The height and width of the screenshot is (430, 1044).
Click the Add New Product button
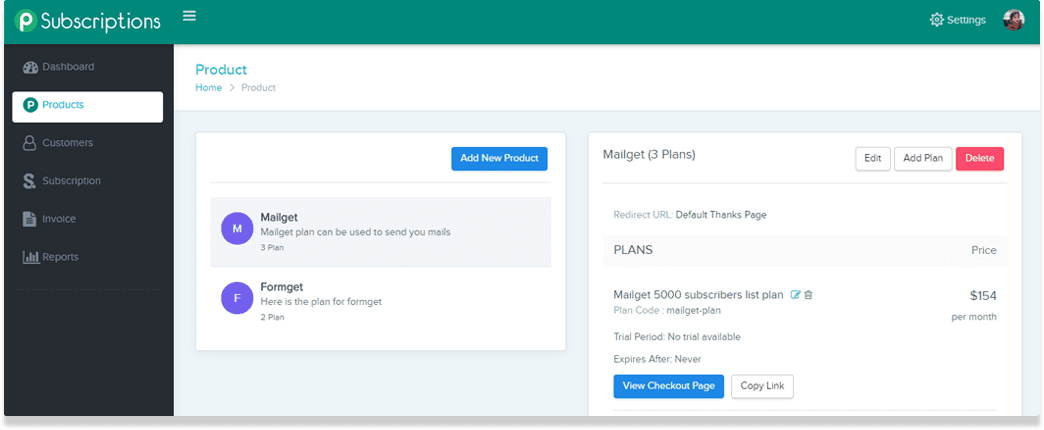click(x=499, y=158)
